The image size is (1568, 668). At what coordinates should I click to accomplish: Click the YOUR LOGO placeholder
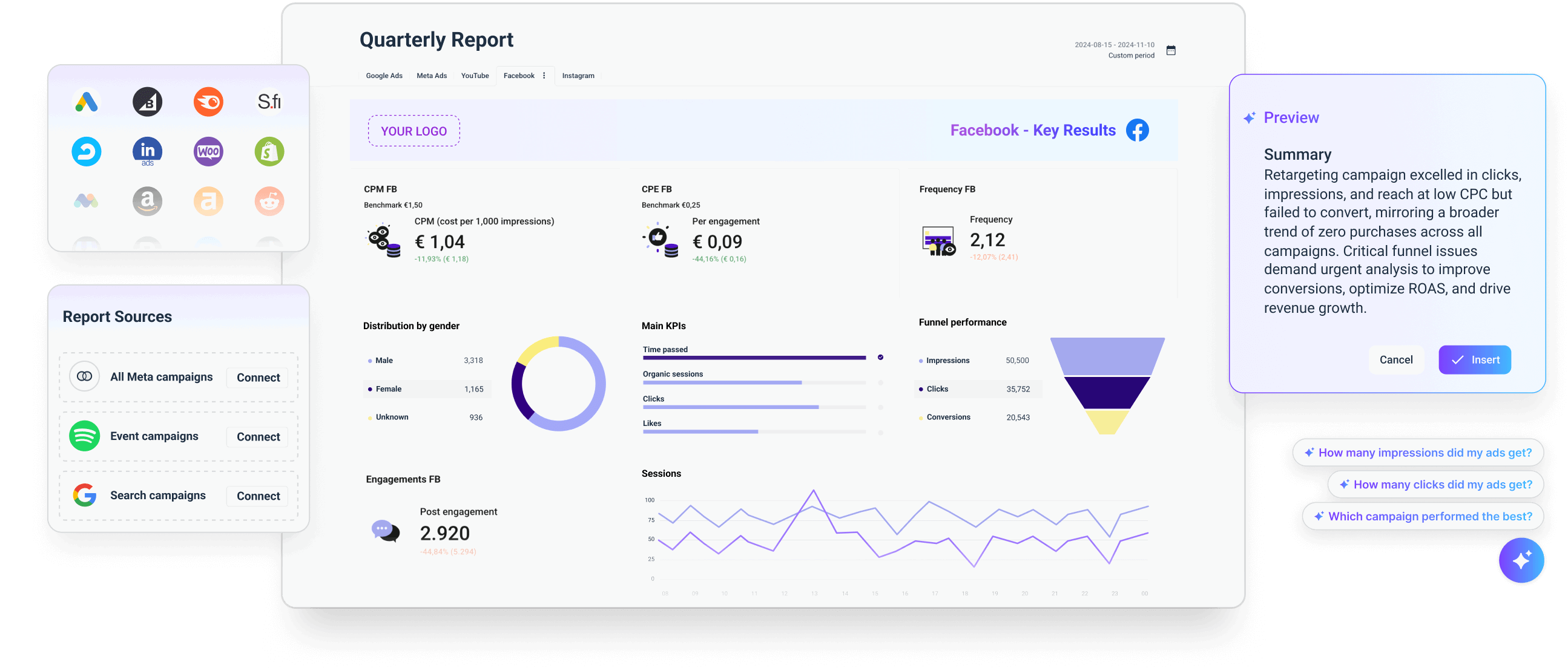(413, 130)
